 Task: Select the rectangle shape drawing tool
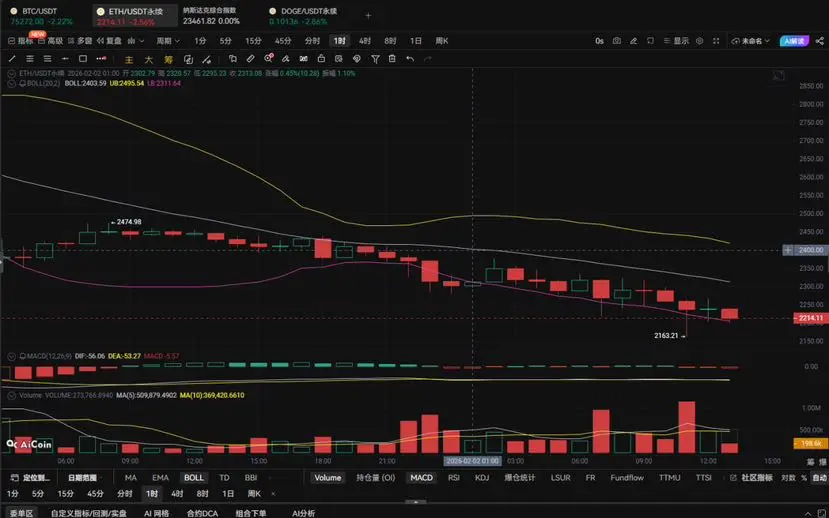83,59
